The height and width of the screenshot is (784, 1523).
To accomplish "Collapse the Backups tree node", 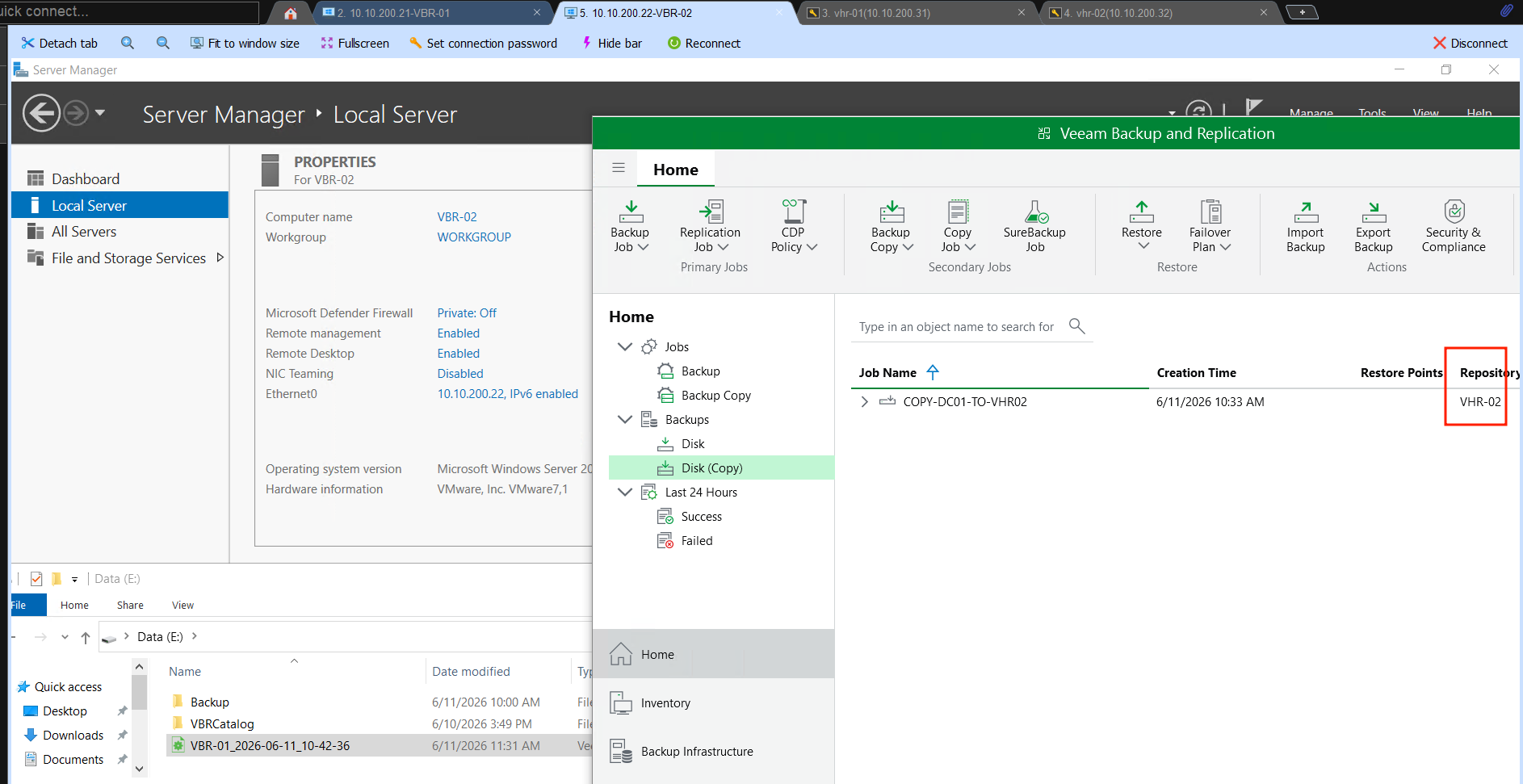I will [x=624, y=419].
